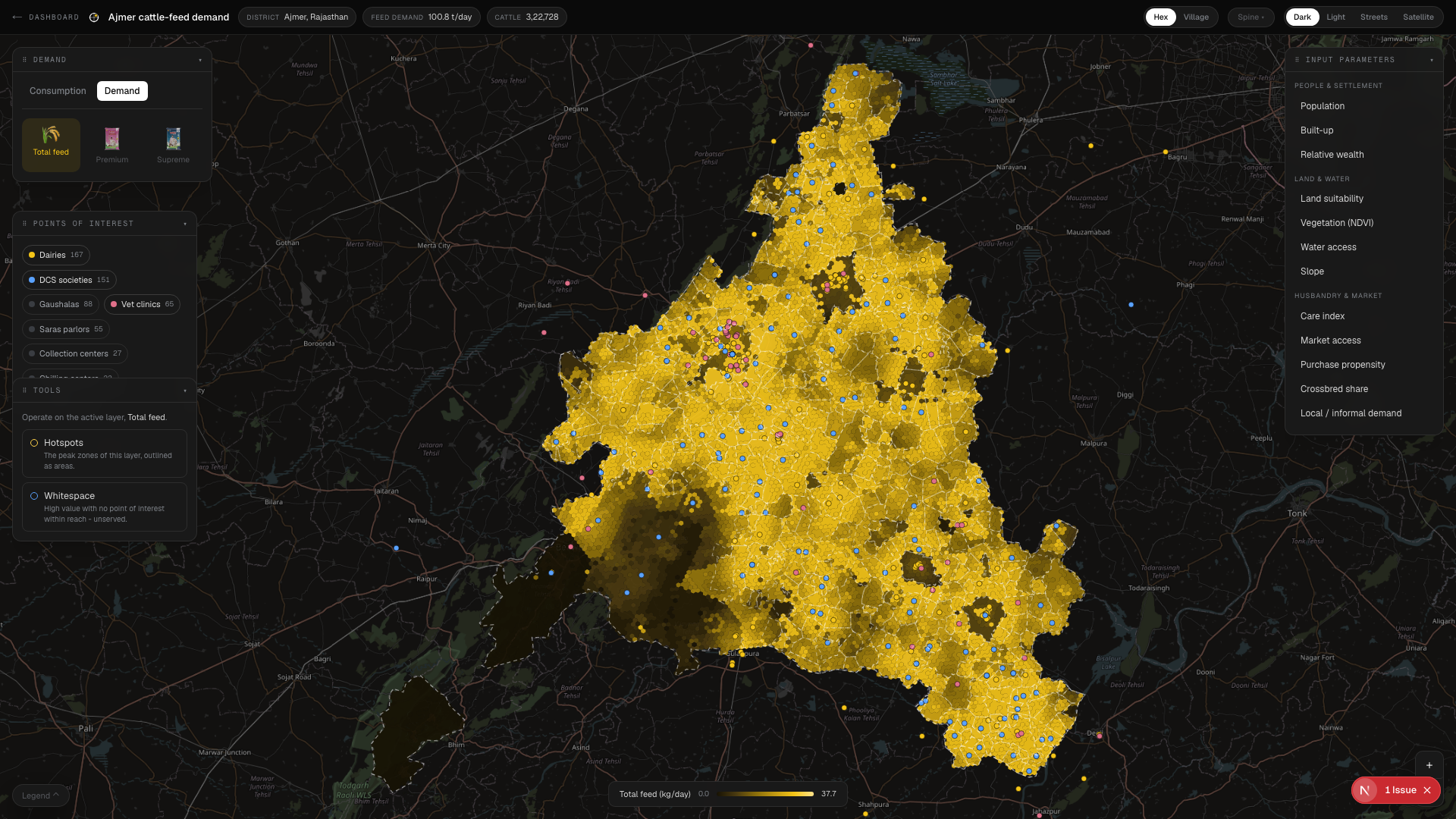Viewport: 1456px width, 819px height.
Task: Open the Land suitability parameter
Action: pyautogui.click(x=1364, y=199)
